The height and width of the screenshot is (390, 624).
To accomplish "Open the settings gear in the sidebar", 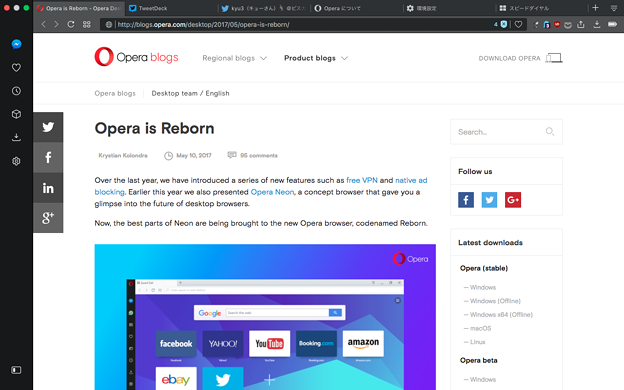I will (16, 161).
